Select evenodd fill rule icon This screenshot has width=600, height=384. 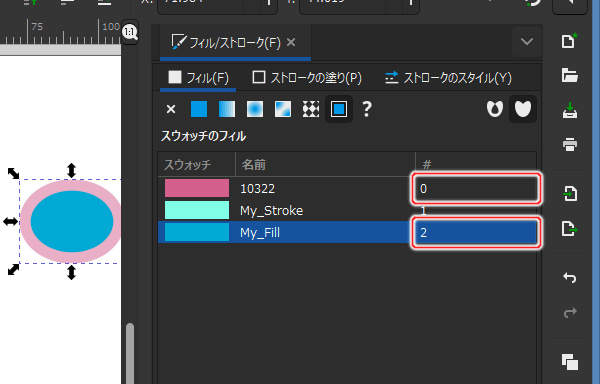tap(495, 109)
